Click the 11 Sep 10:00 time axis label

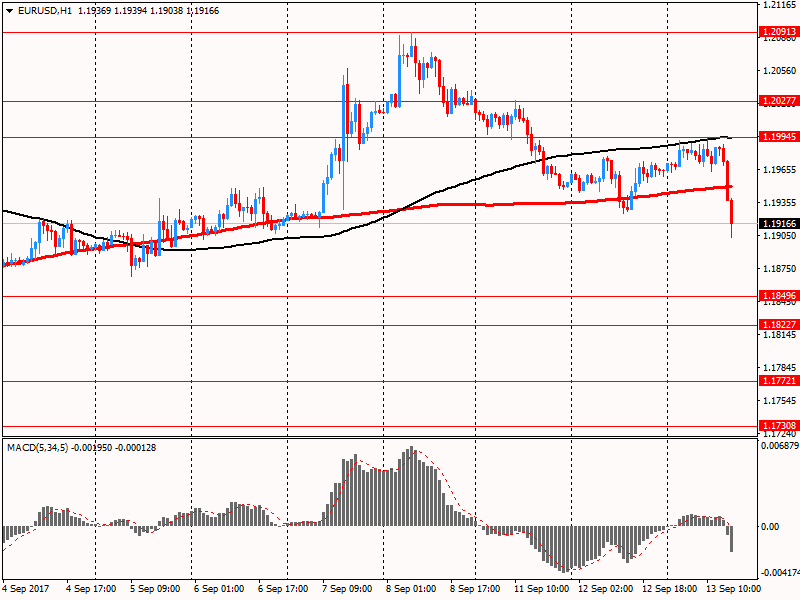(541, 589)
